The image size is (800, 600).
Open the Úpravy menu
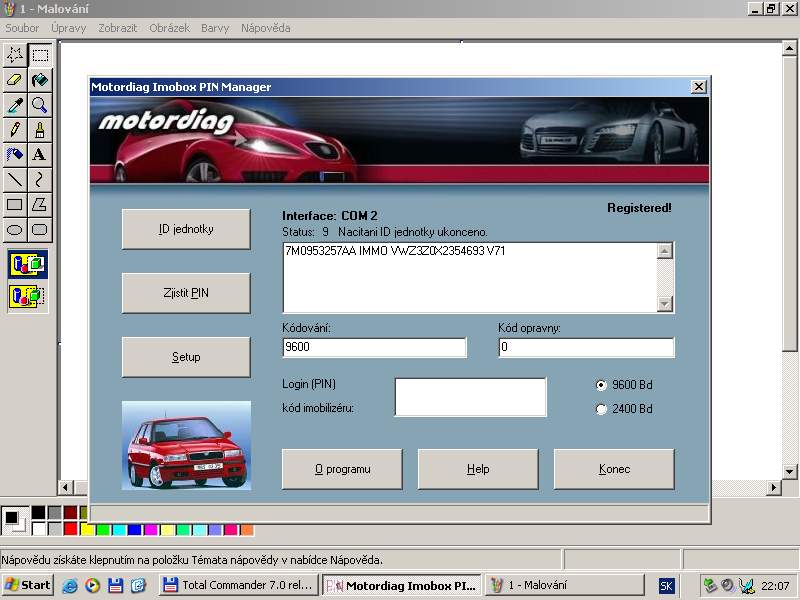[68, 28]
